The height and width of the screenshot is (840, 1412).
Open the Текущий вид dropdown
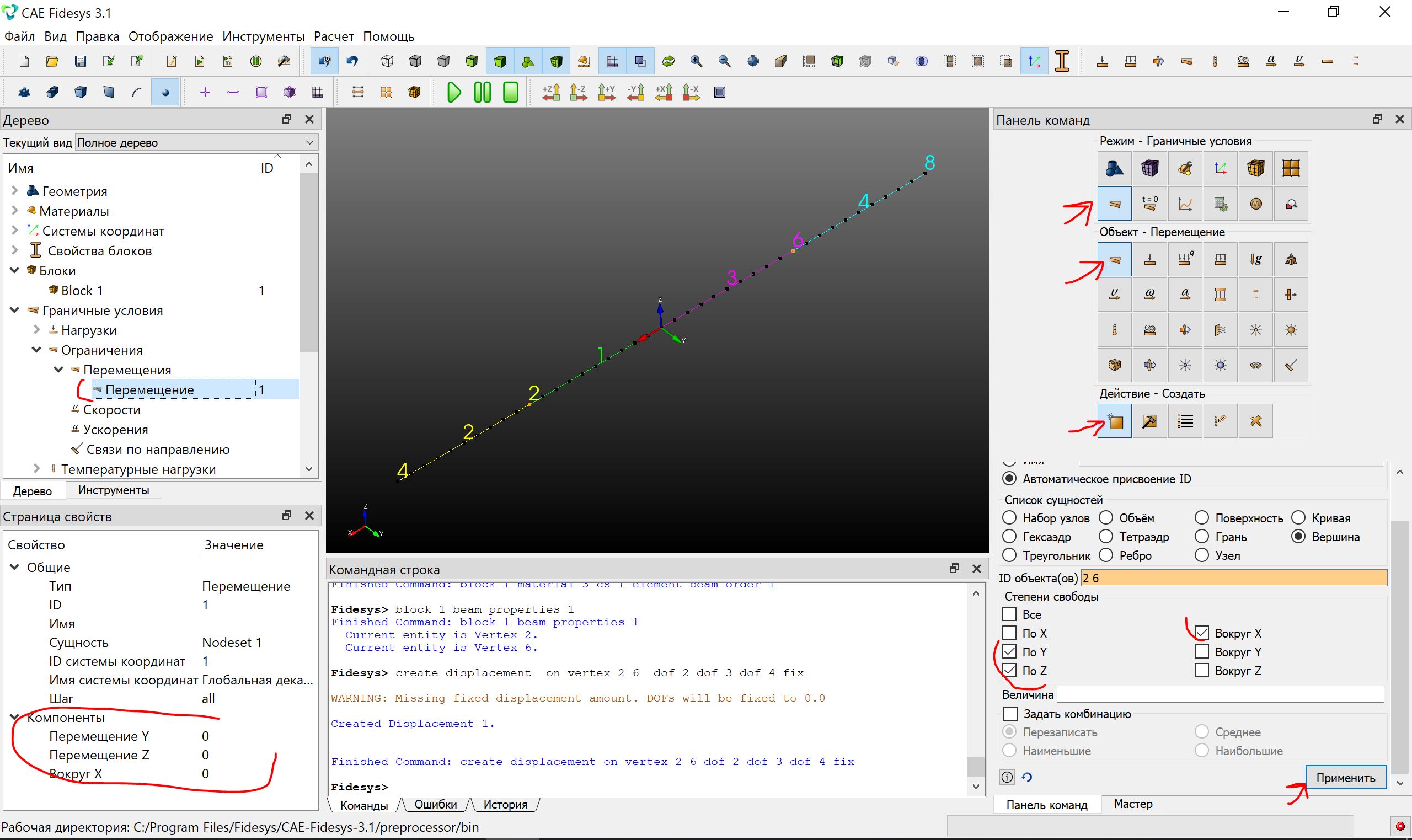196,143
